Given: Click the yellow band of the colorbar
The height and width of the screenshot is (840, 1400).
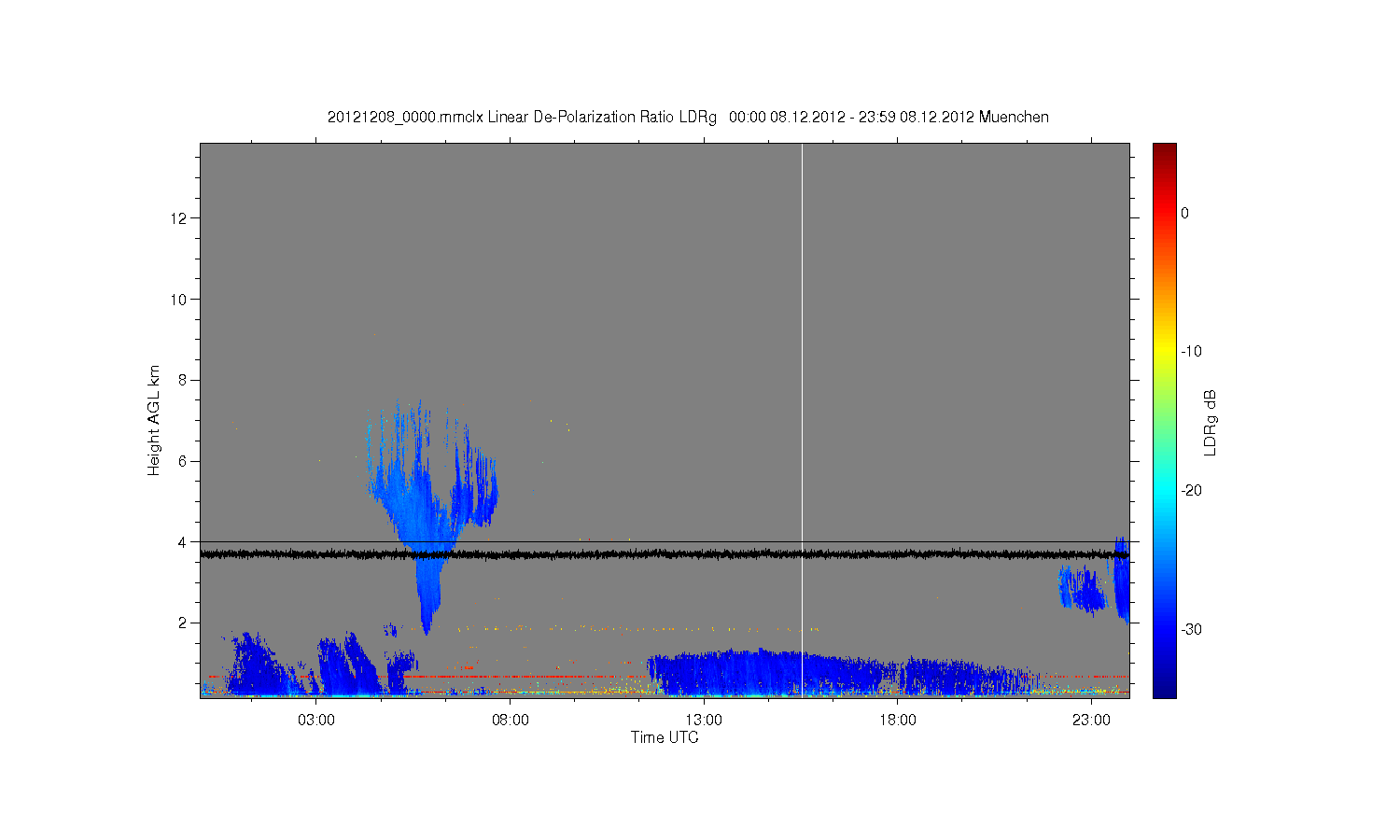Looking at the screenshot, I should click(x=1164, y=352).
